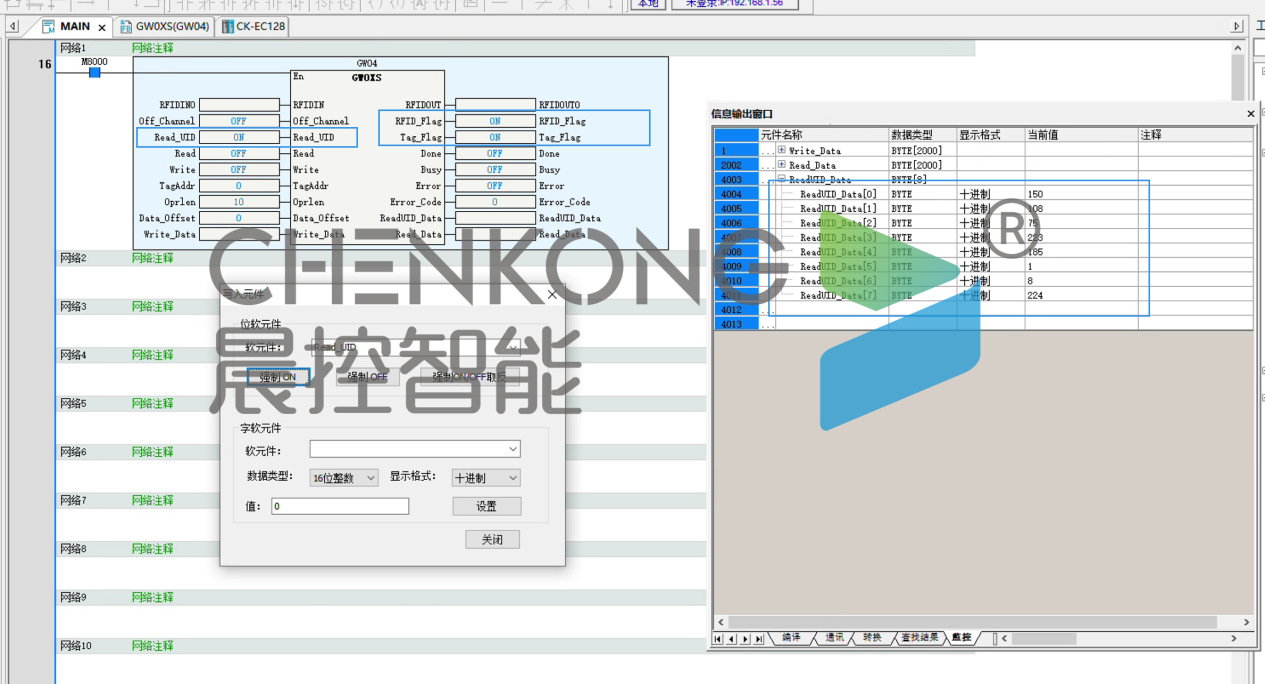Viewport: 1265px width, 684px height.
Task: Select the ReadUID_Data[1] row name
Action: (838, 209)
